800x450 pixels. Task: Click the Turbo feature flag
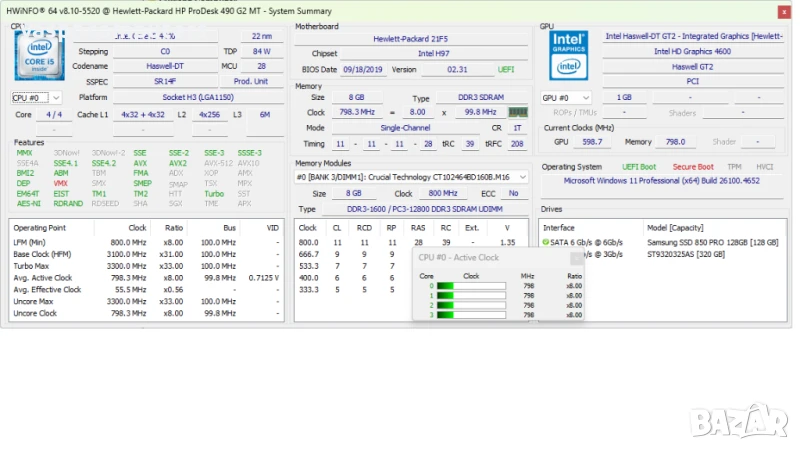pos(213,193)
